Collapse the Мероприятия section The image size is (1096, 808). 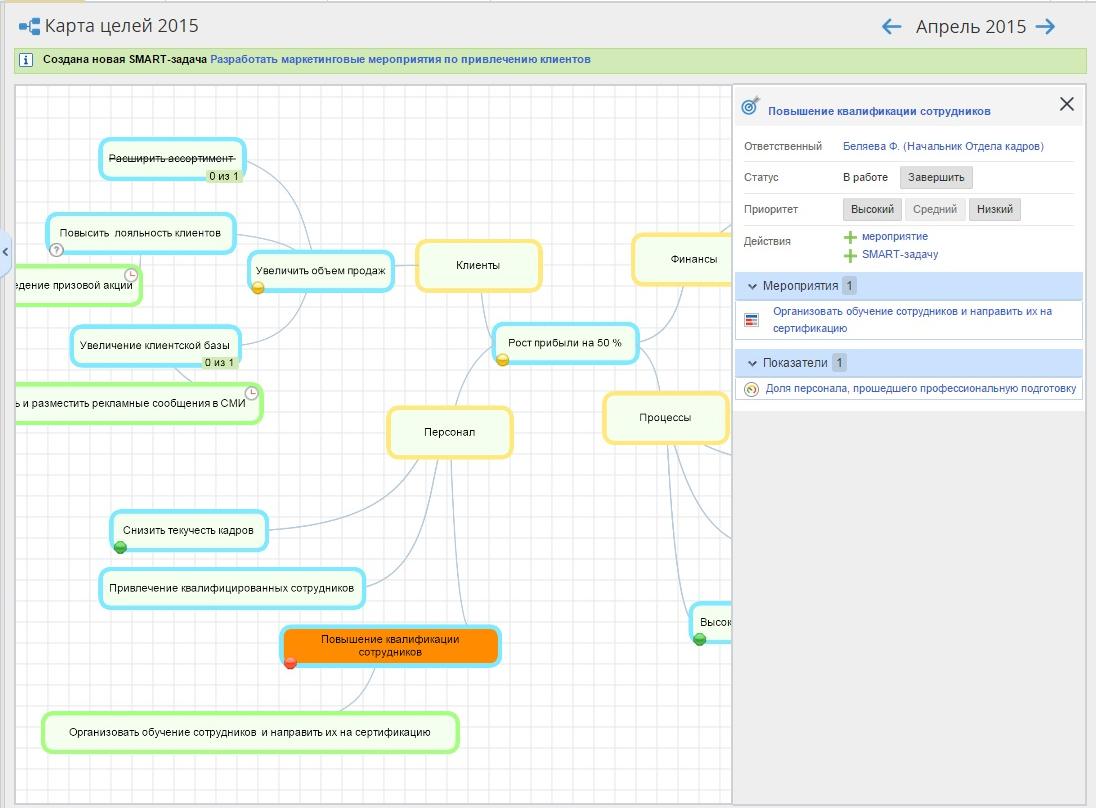tap(751, 286)
